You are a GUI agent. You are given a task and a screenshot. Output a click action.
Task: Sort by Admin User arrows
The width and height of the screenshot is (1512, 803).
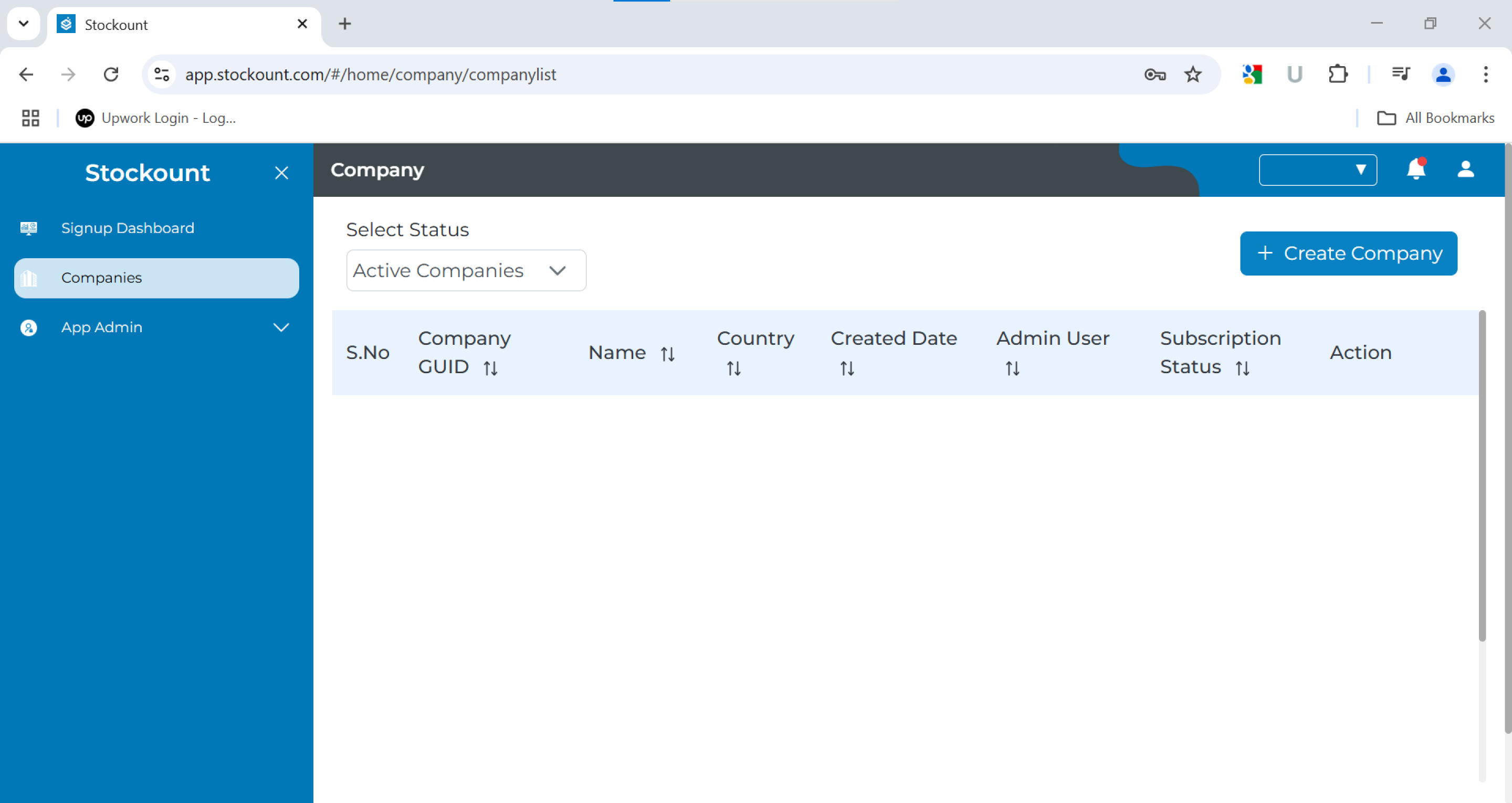tap(1012, 368)
